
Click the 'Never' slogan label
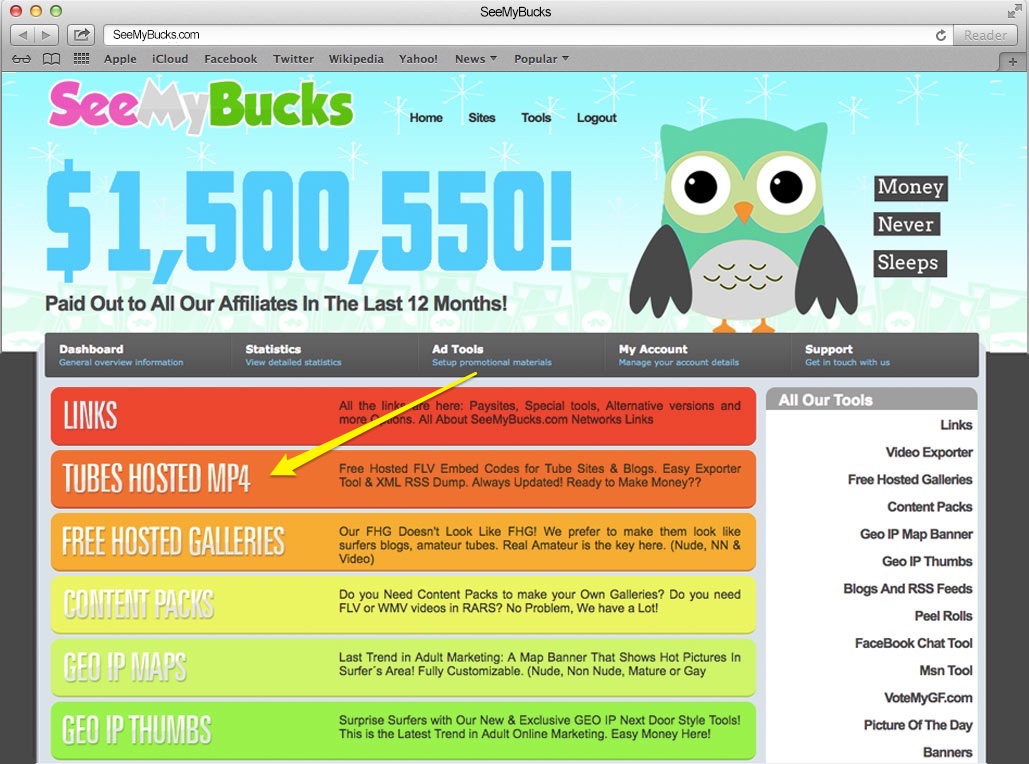tap(906, 224)
